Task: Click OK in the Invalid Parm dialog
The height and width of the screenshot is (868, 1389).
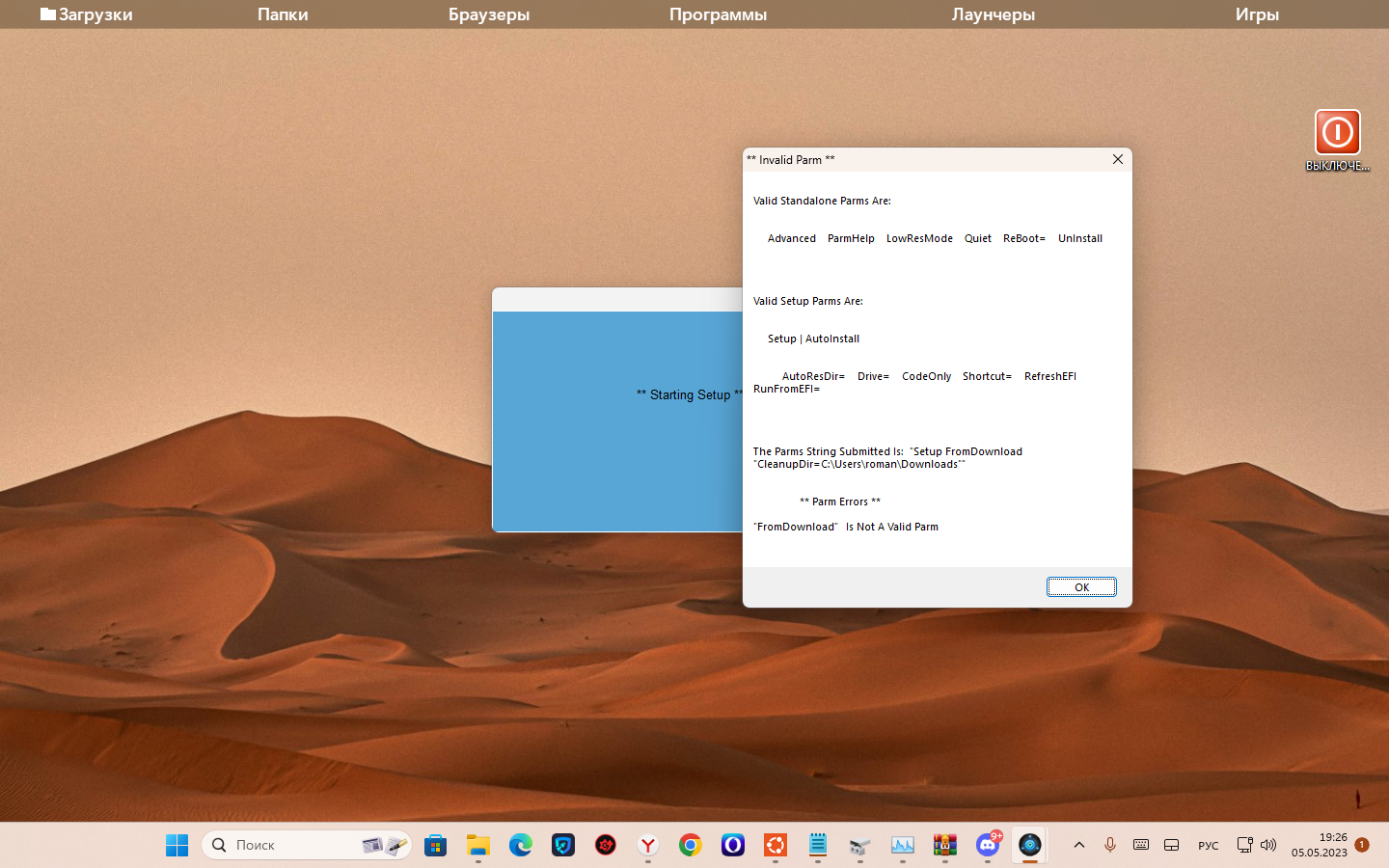Action: [1081, 587]
